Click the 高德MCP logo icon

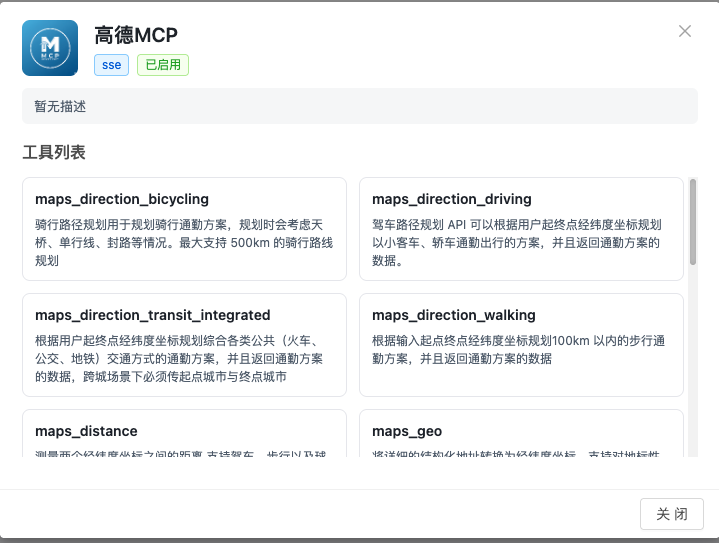(50, 48)
